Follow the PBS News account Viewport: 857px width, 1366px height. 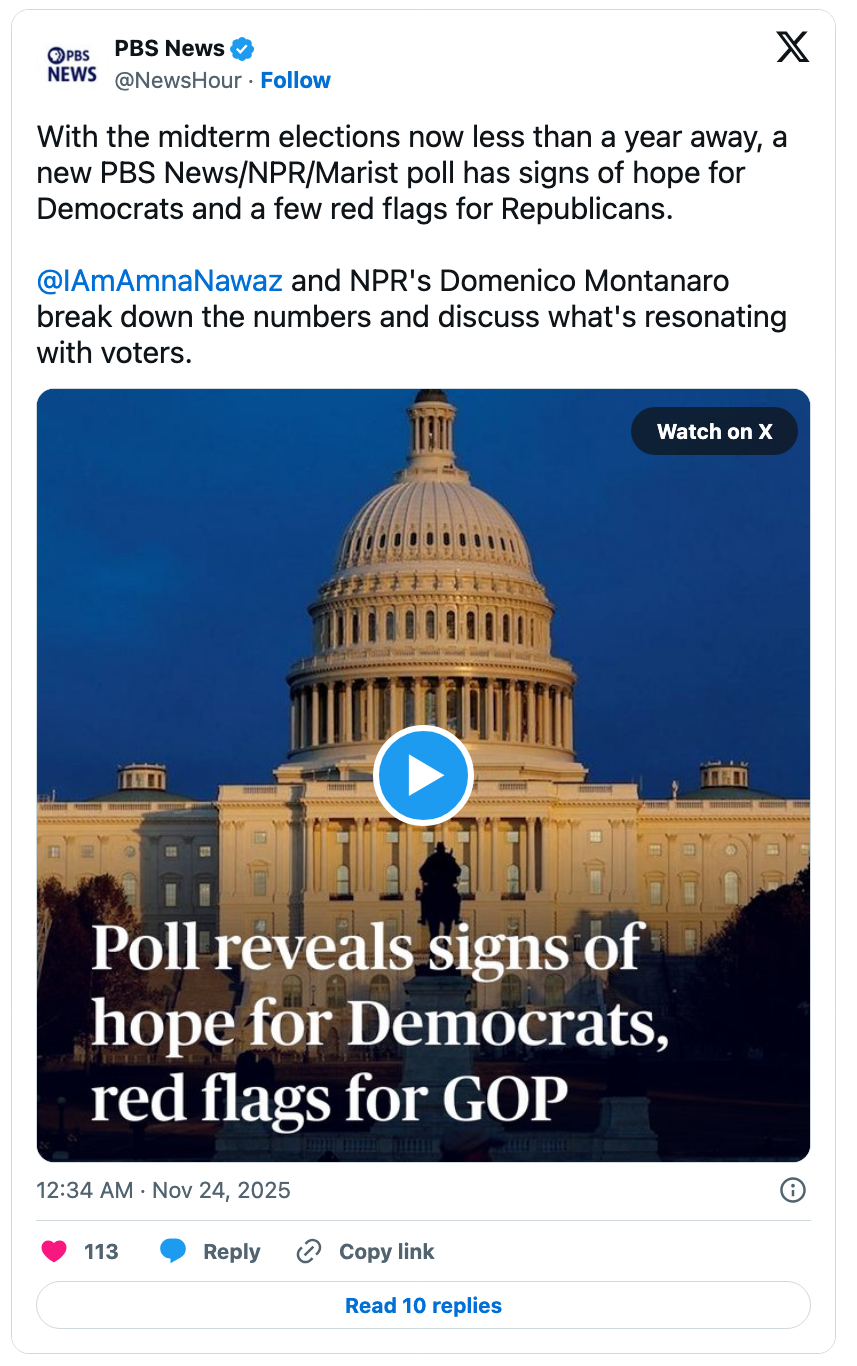295,81
